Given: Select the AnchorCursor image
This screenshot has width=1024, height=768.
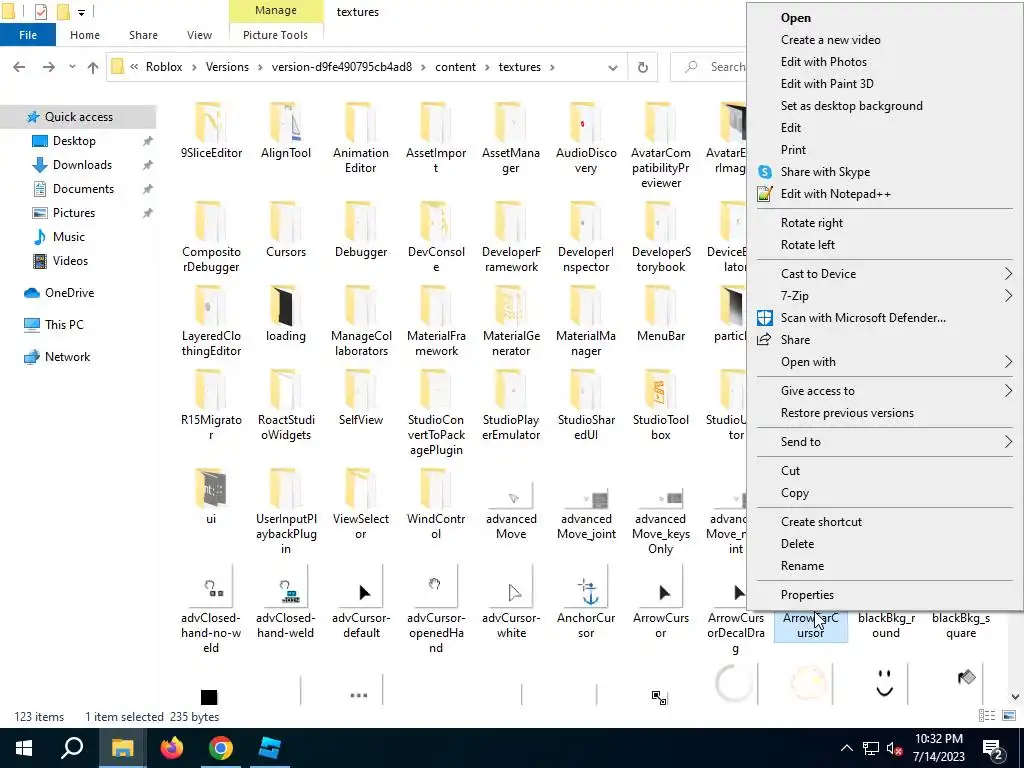Looking at the screenshot, I should pos(586,602).
